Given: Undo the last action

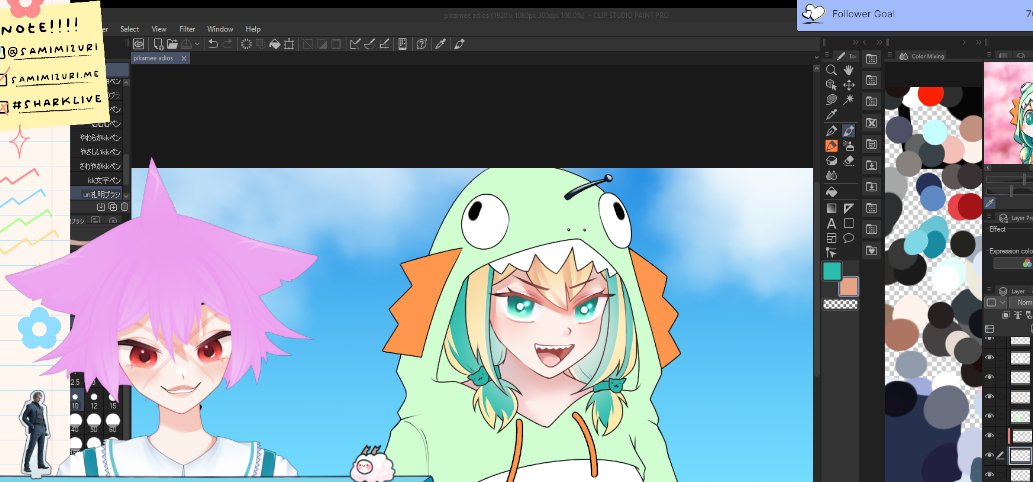Looking at the screenshot, I should click(x=213, y=44).
